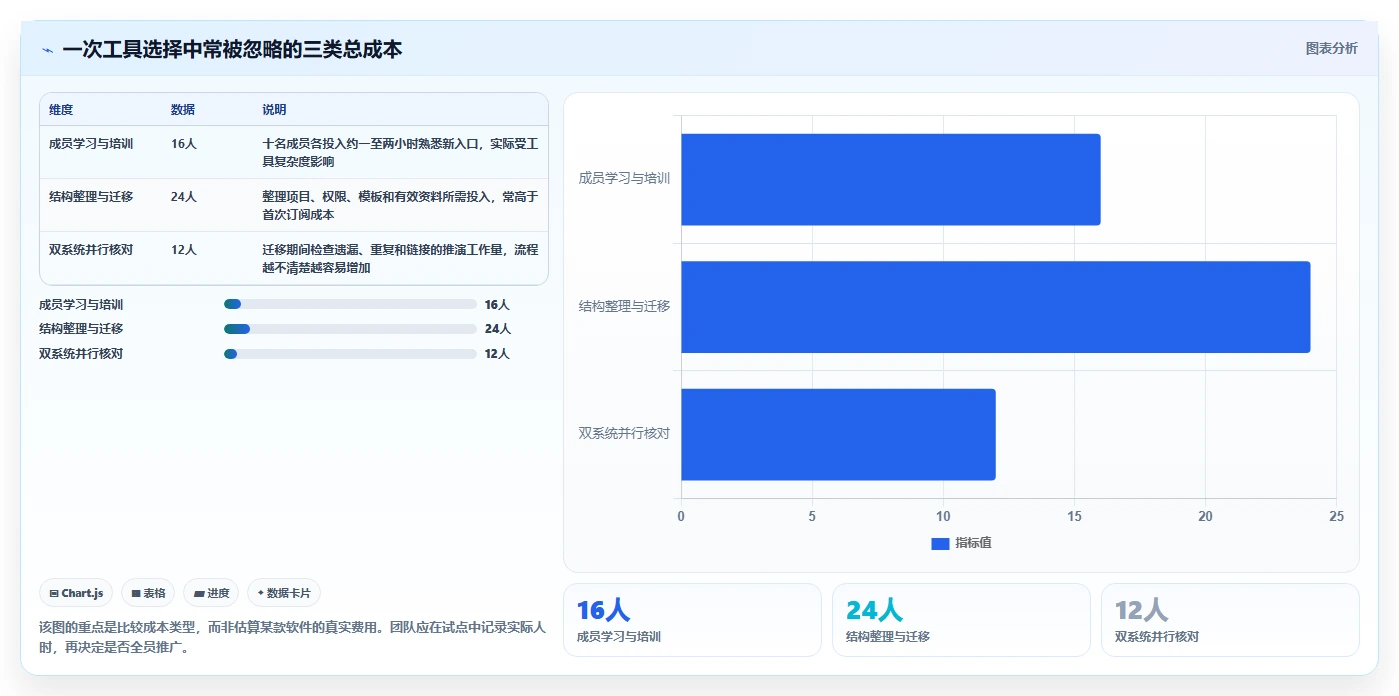
Task: Open the 16人 成员学习与培训 stat card
Action: pyautogui.click(x=692, y=620)
